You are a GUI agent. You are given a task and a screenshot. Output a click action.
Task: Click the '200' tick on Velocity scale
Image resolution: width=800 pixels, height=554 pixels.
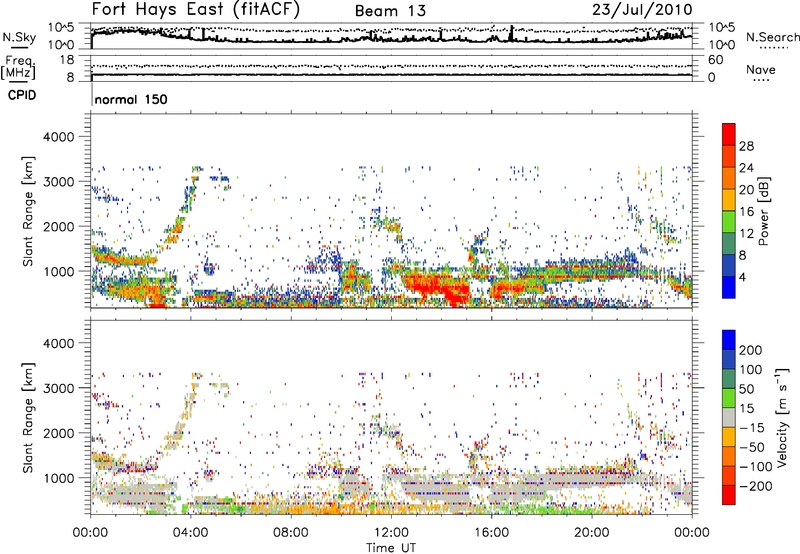[x=751, y=350]
